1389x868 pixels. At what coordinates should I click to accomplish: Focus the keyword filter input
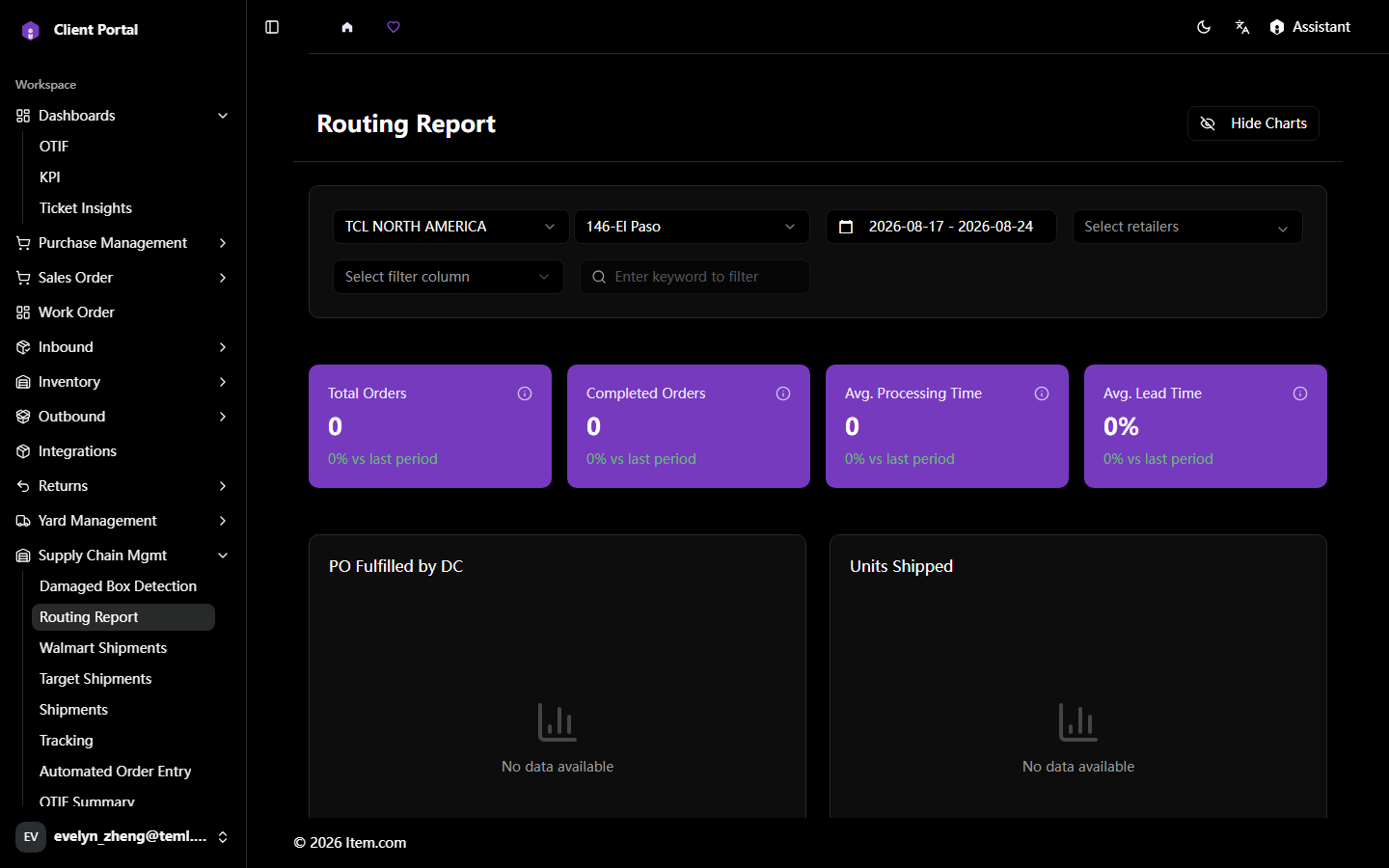point(694,277)
